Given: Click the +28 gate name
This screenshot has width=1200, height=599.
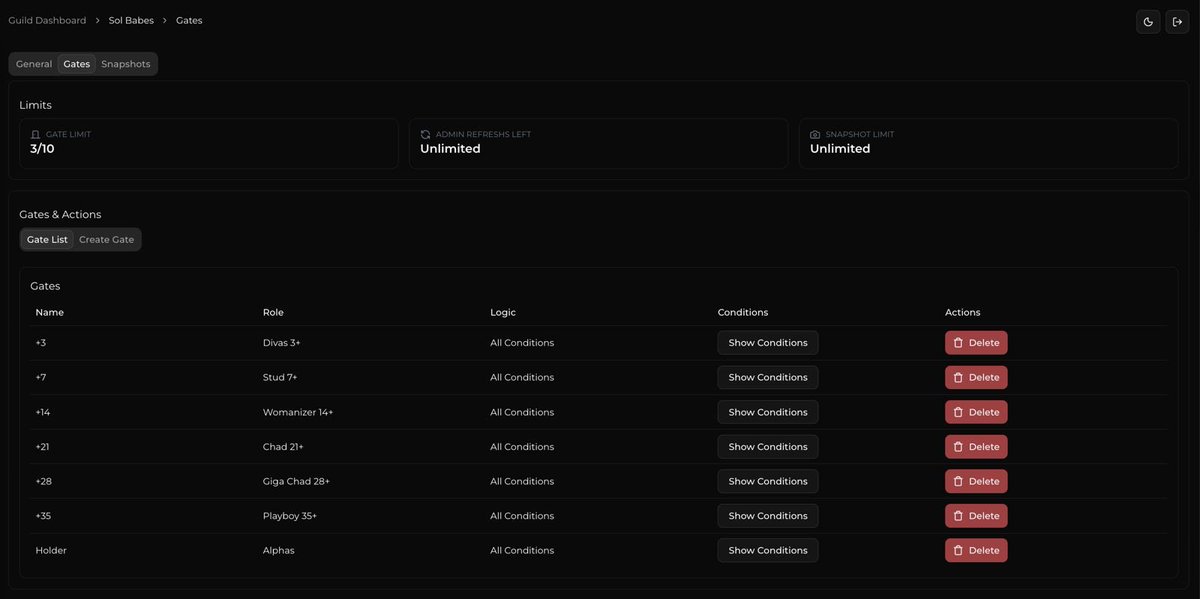Looking at the screenshot, I should [x=43, y=481].
